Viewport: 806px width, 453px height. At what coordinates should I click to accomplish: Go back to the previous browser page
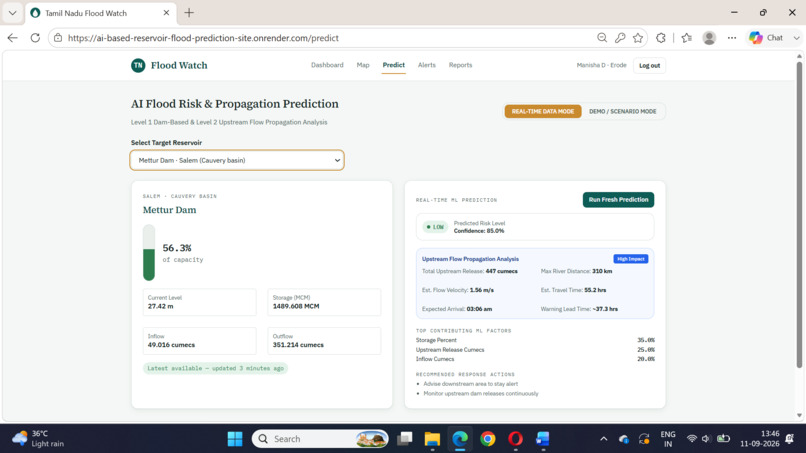pos(13,38)
